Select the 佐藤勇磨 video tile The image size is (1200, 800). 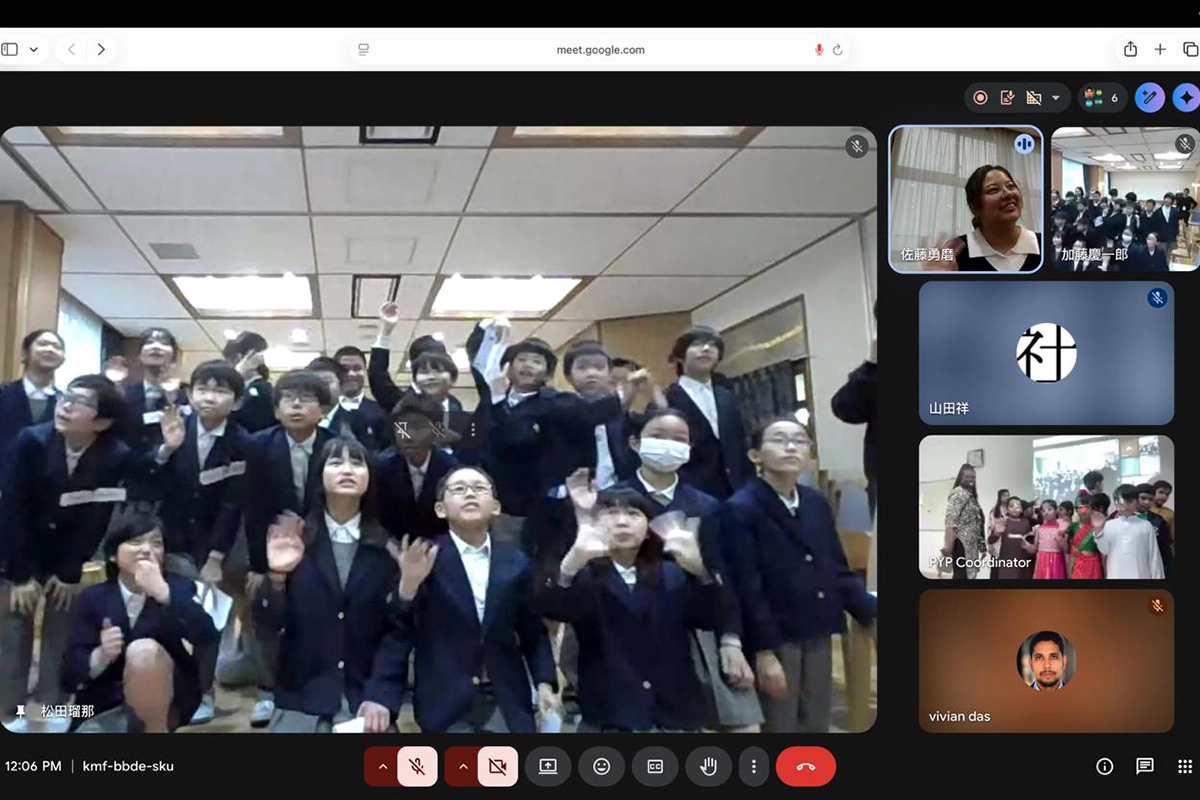pyautogui.click(x=966, y=199)
